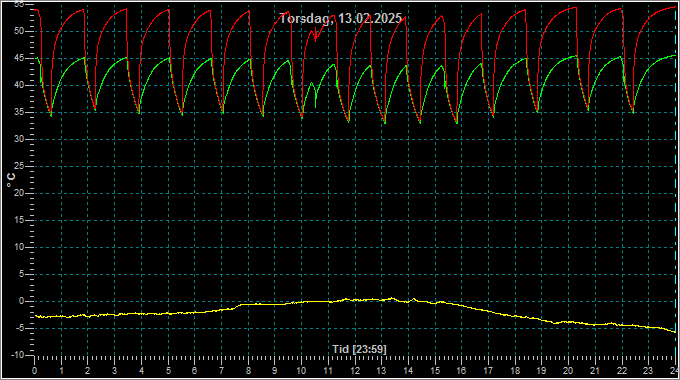The image size is (680, 380).
Task: Click hour 3 on the time axis
Action: tap(114, 371)
